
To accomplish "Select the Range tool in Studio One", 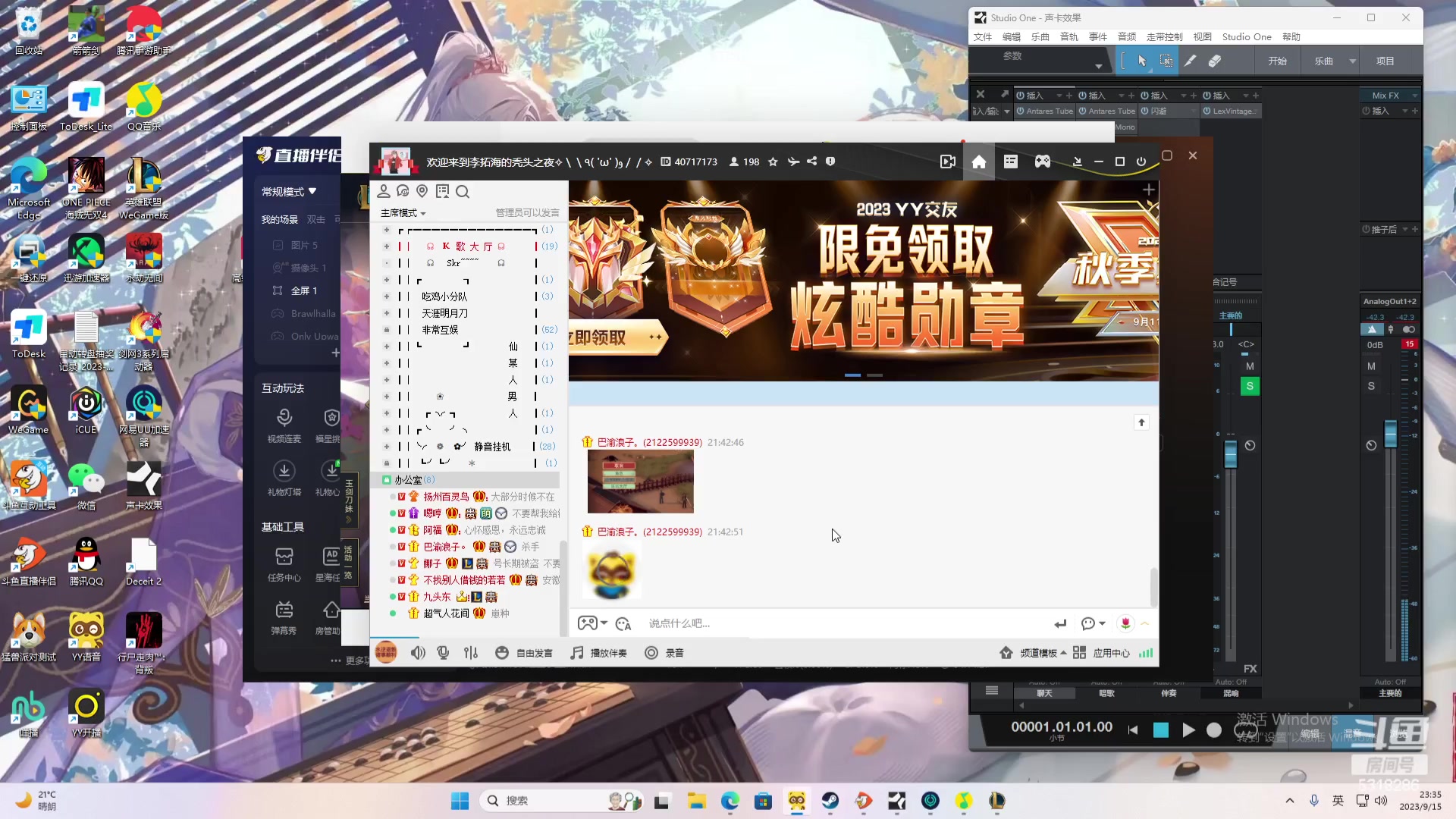I will coord(1166,61).
